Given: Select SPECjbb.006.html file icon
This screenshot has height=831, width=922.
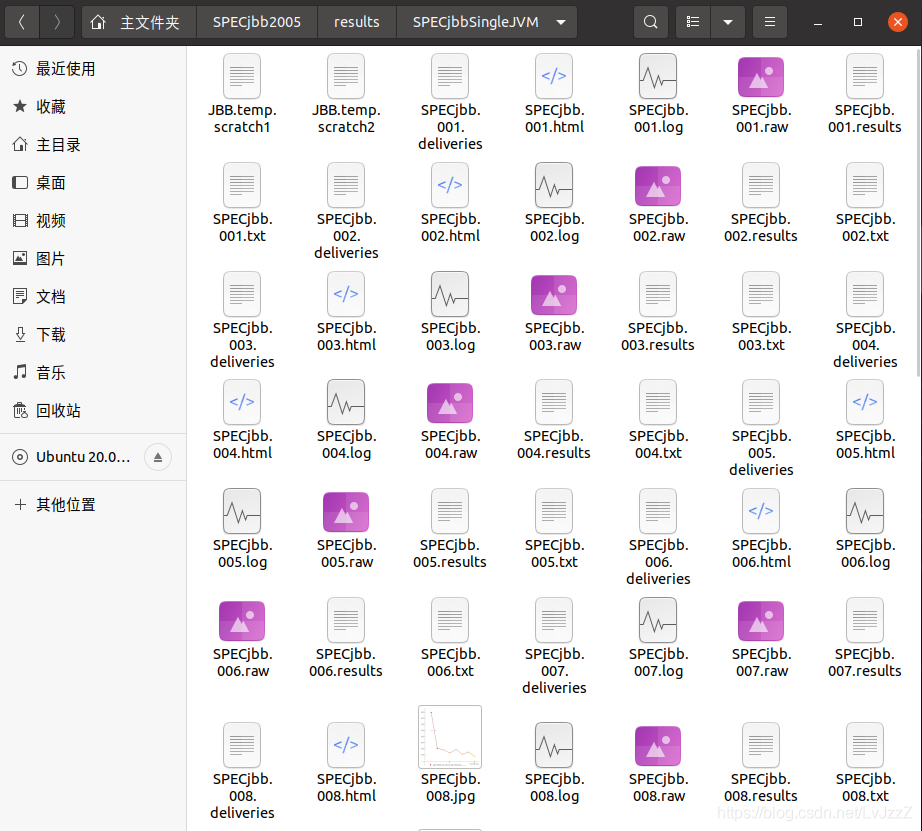Looking at the screenshot, I should point(761,510).
